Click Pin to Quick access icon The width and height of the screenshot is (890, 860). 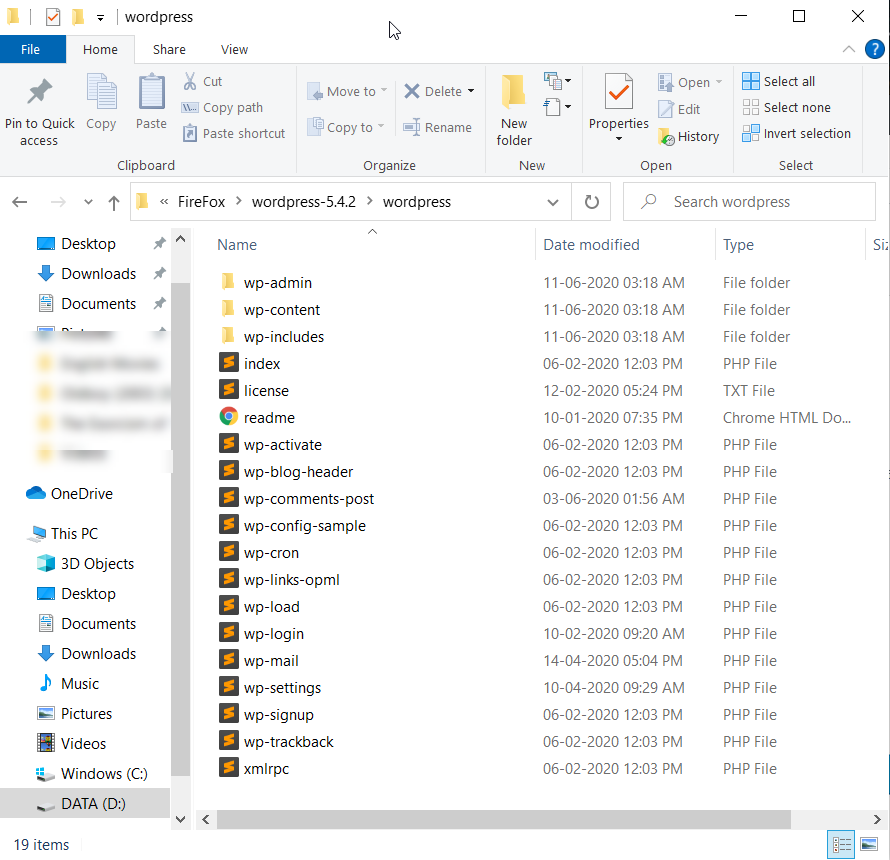pyautogui.click(x=39, y=92)
